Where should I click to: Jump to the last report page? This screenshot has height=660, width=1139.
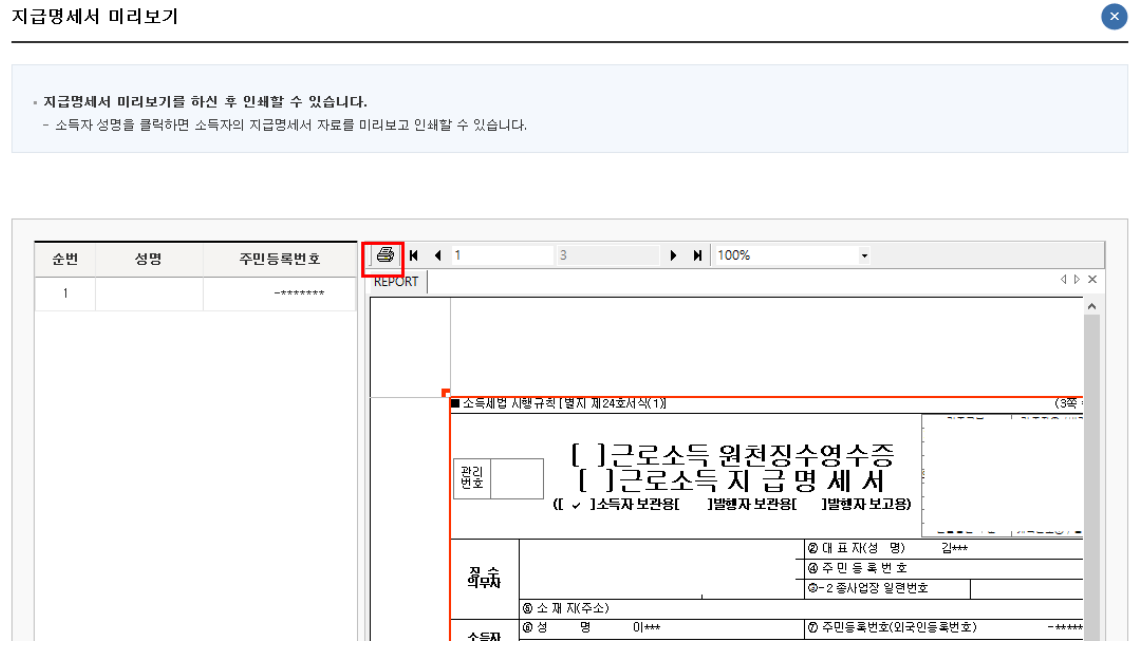(x=696, y=255)
